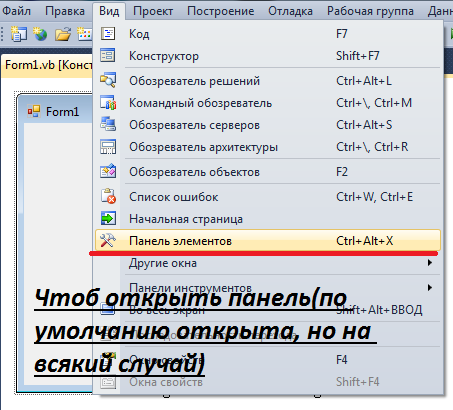This screenshot has height=410, width=453.
Task: Select Командный обозреватель menu entry
Action: click(x=268, y=103)
